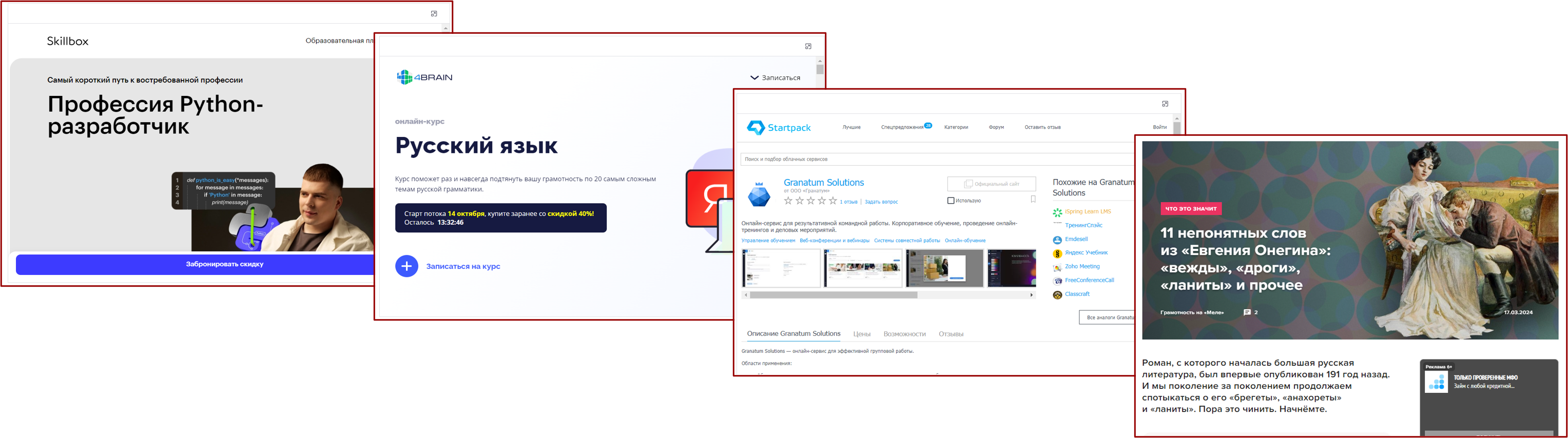Screen dimensions: 1568x438
Task: Click Войти in the Startpack header
Action: 1159,128
